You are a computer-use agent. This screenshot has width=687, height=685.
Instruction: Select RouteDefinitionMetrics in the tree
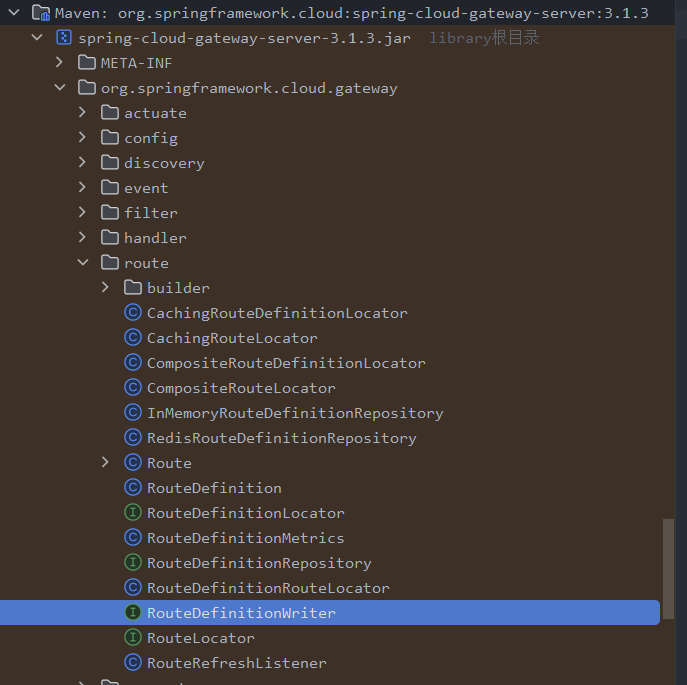click(245, 538)
